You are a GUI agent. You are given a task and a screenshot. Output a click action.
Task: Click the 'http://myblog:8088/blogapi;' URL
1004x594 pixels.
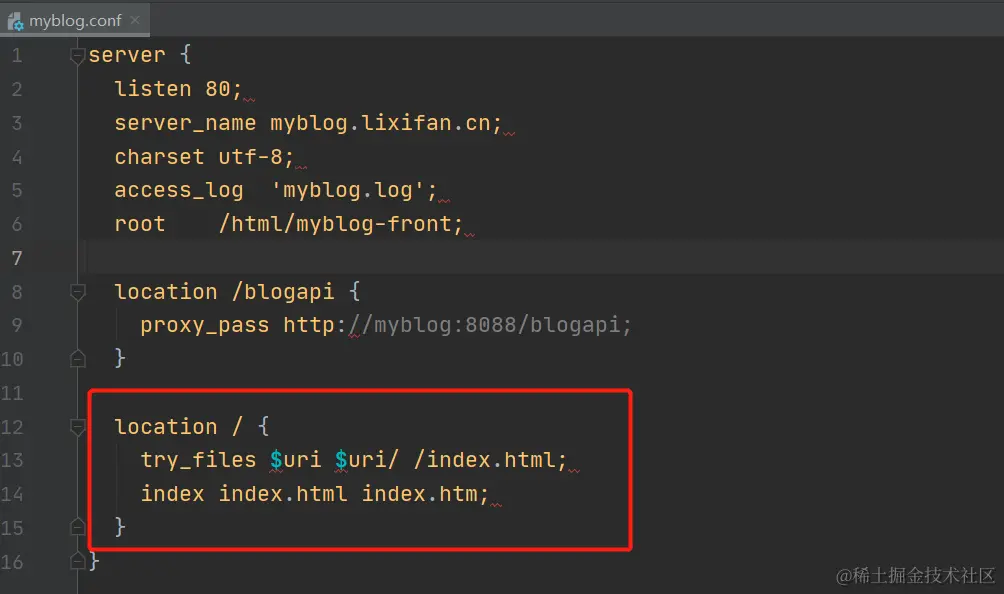pyautogui.click(x=457, y=325)
